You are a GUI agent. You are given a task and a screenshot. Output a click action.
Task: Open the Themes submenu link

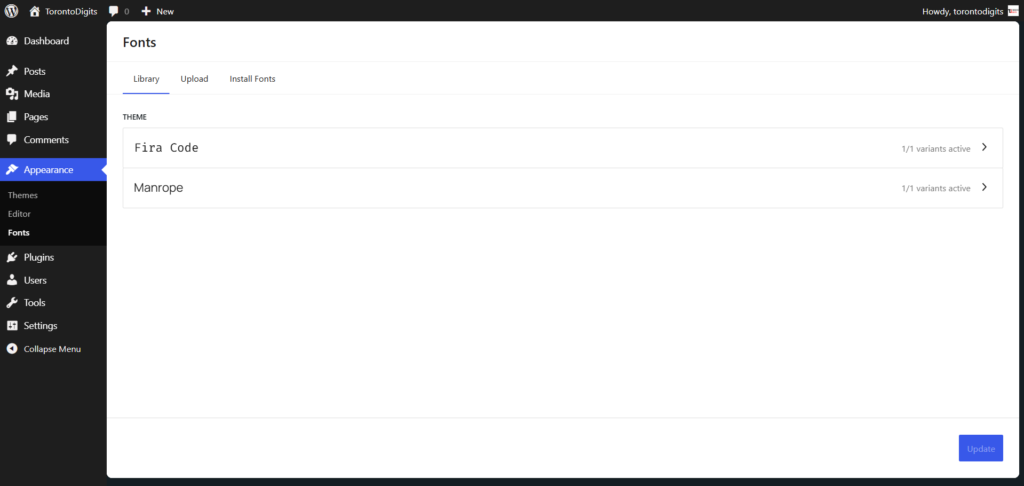tap(23, 195)
